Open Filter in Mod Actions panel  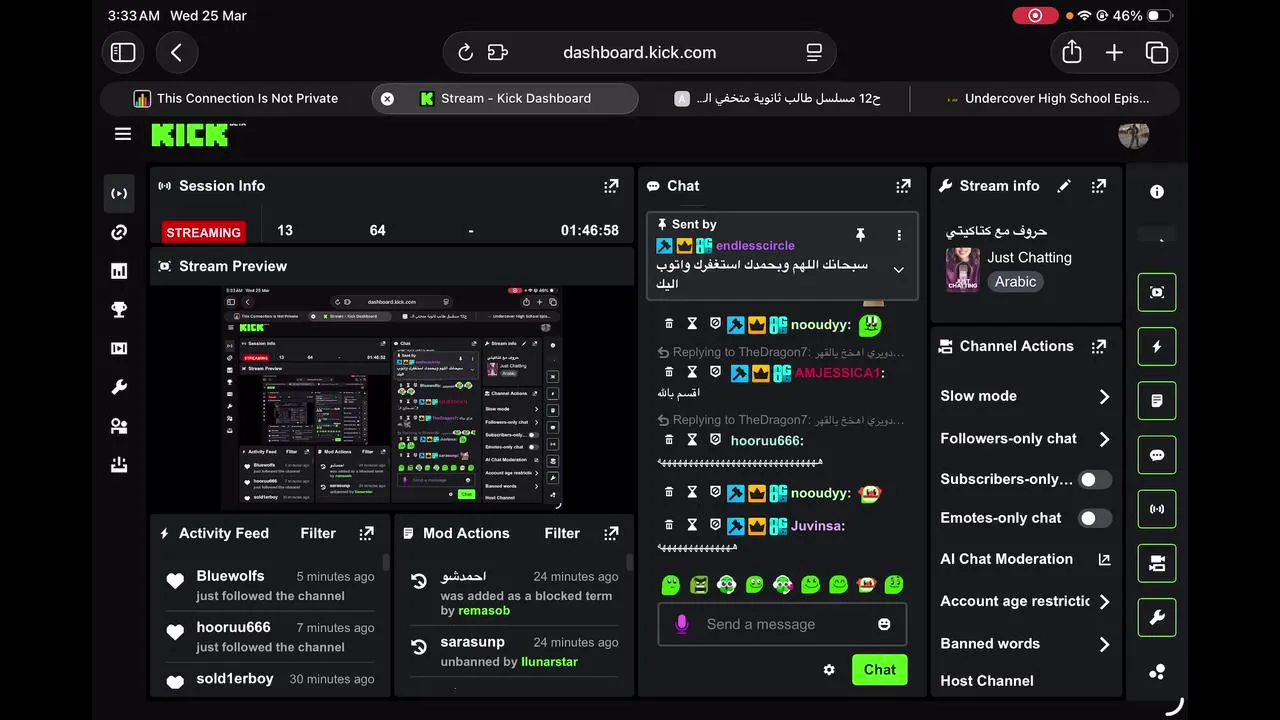(x=562, y=533)
